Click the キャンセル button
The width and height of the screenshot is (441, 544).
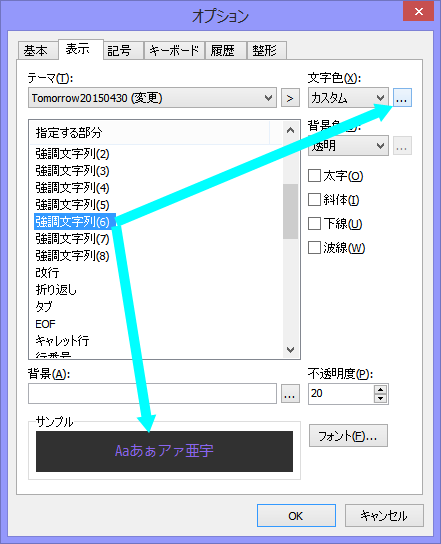(384, 516)
